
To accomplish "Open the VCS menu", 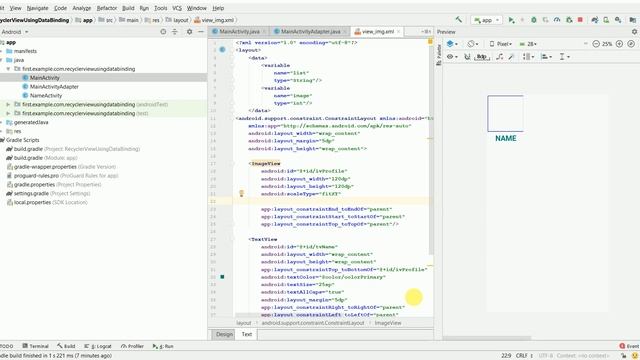I will point(177,8).
